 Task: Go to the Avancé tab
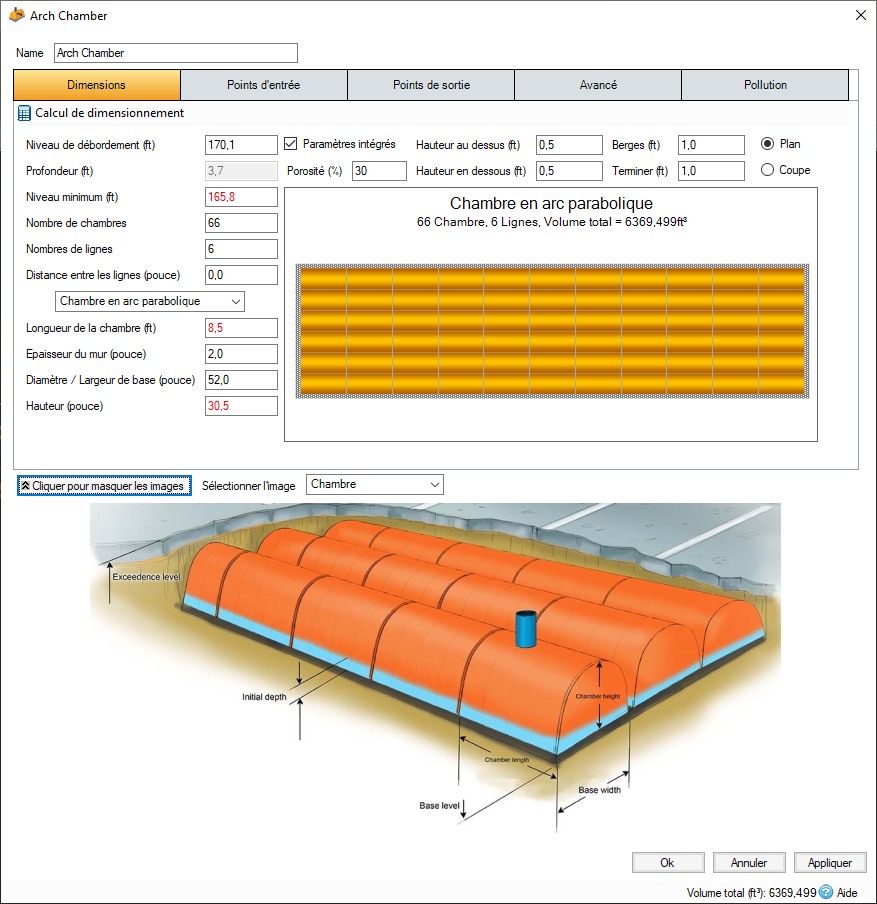[598, 85]
